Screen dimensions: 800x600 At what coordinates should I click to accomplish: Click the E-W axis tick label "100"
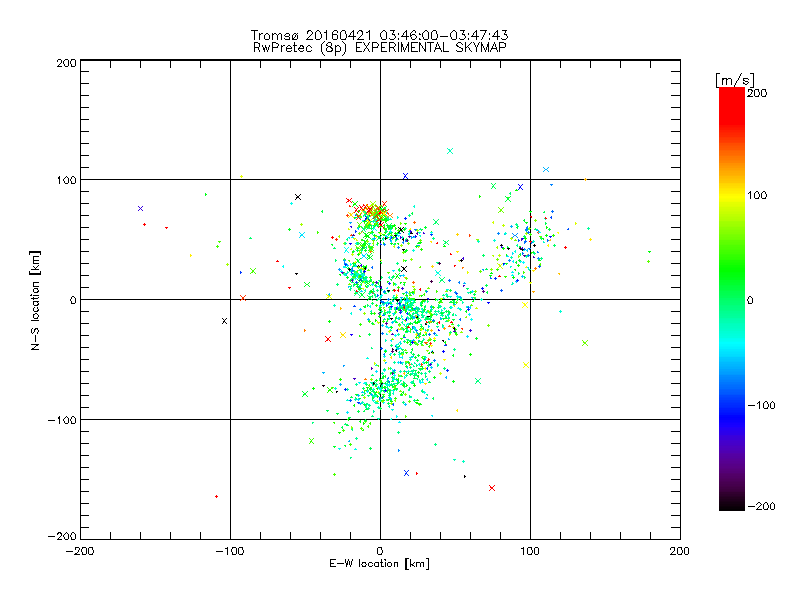[x=530, y=551]
